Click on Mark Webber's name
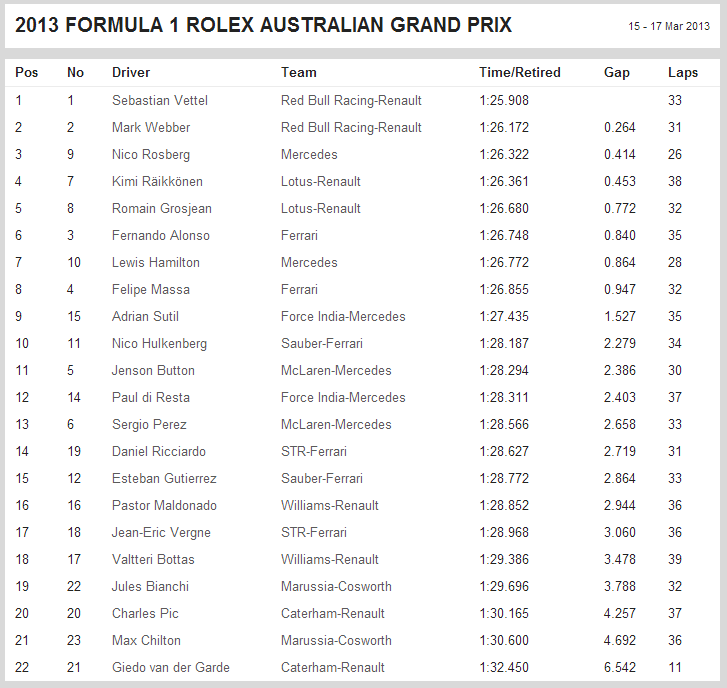Screen dimensions: 727x688 tap(151, 127)
